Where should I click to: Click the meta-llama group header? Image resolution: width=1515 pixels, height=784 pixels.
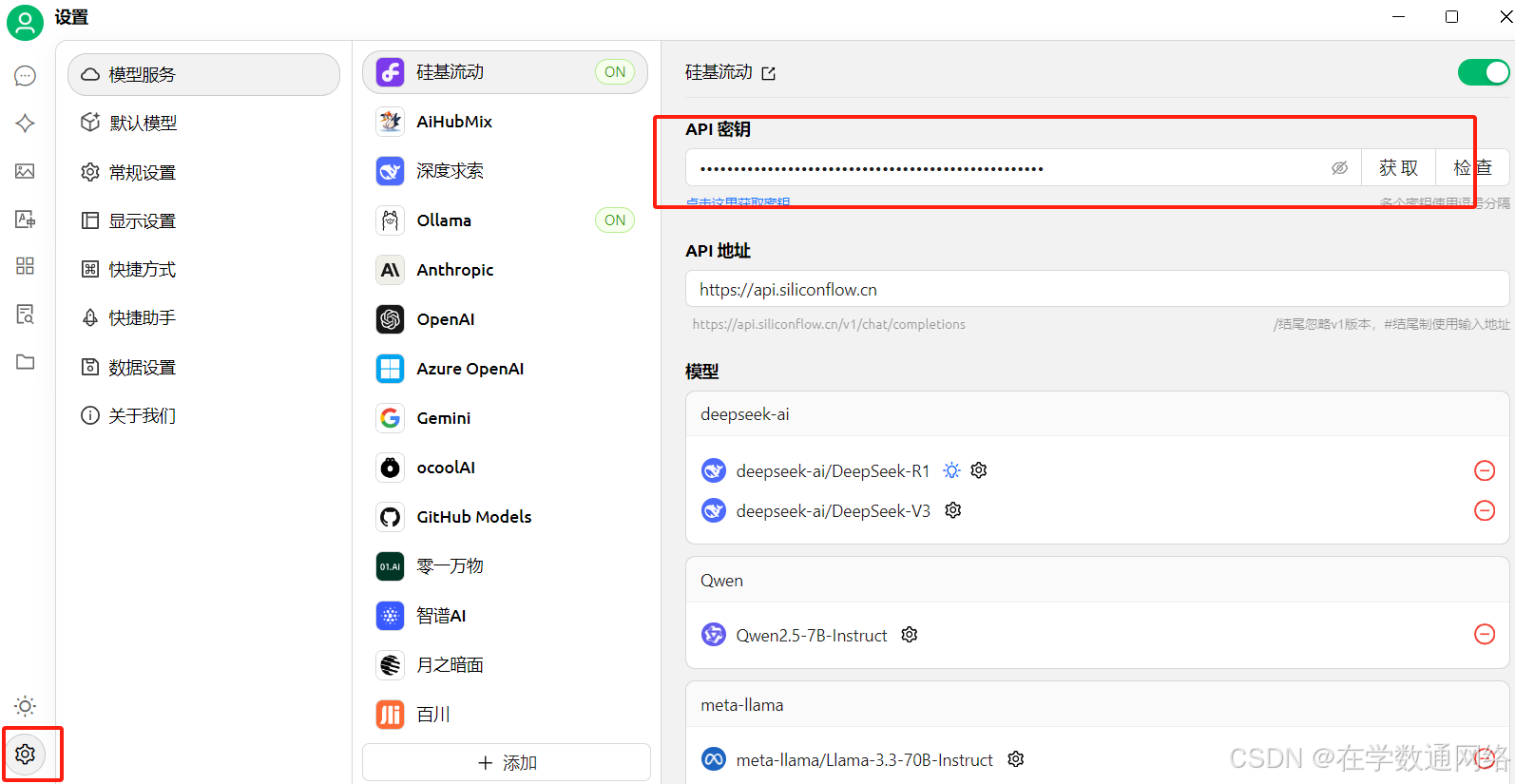tap(1098, 705)
